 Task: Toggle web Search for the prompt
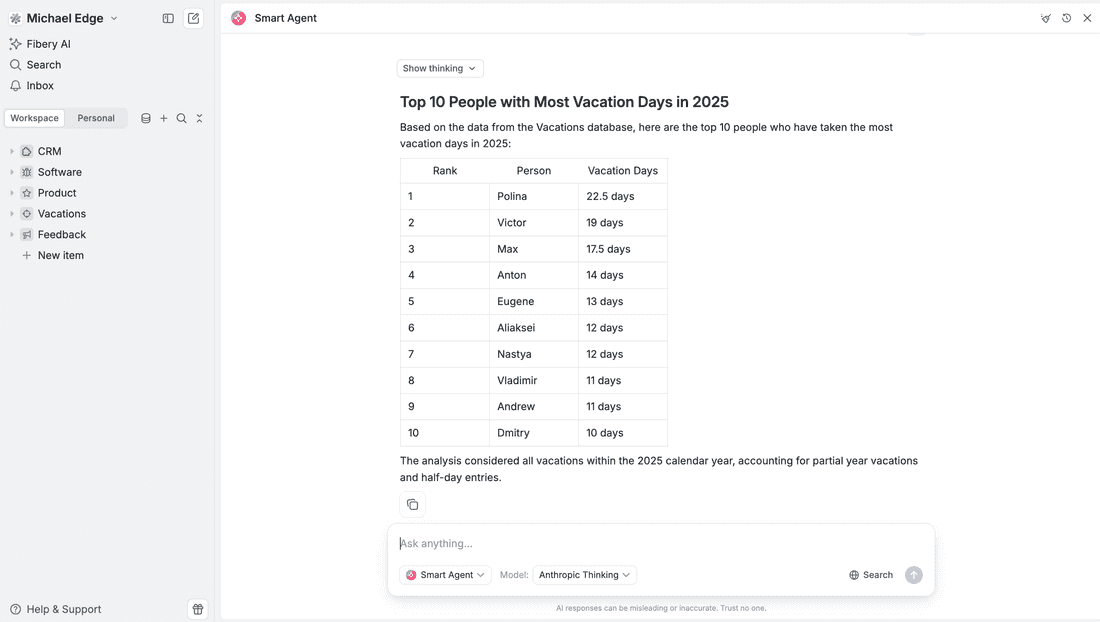click(871, 575)
